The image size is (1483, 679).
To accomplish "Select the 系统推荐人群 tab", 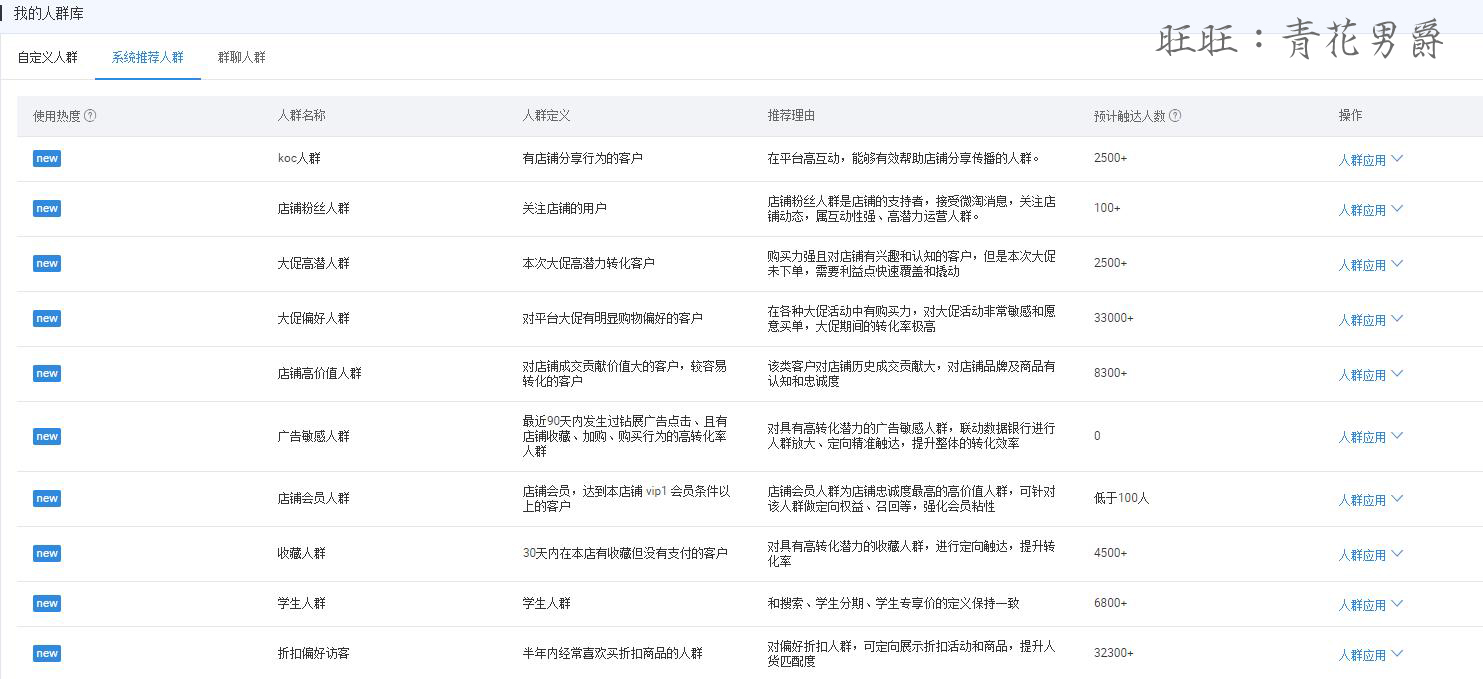I will click(148, 58).
